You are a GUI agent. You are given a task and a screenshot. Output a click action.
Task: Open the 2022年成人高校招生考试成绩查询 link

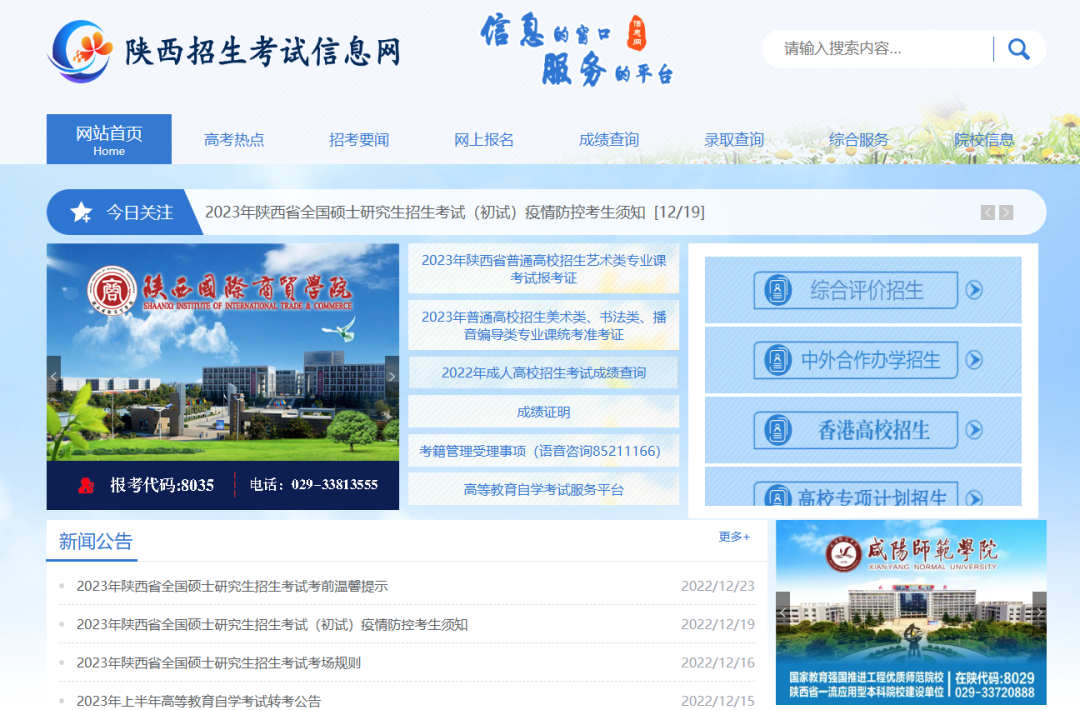point(543,373)
